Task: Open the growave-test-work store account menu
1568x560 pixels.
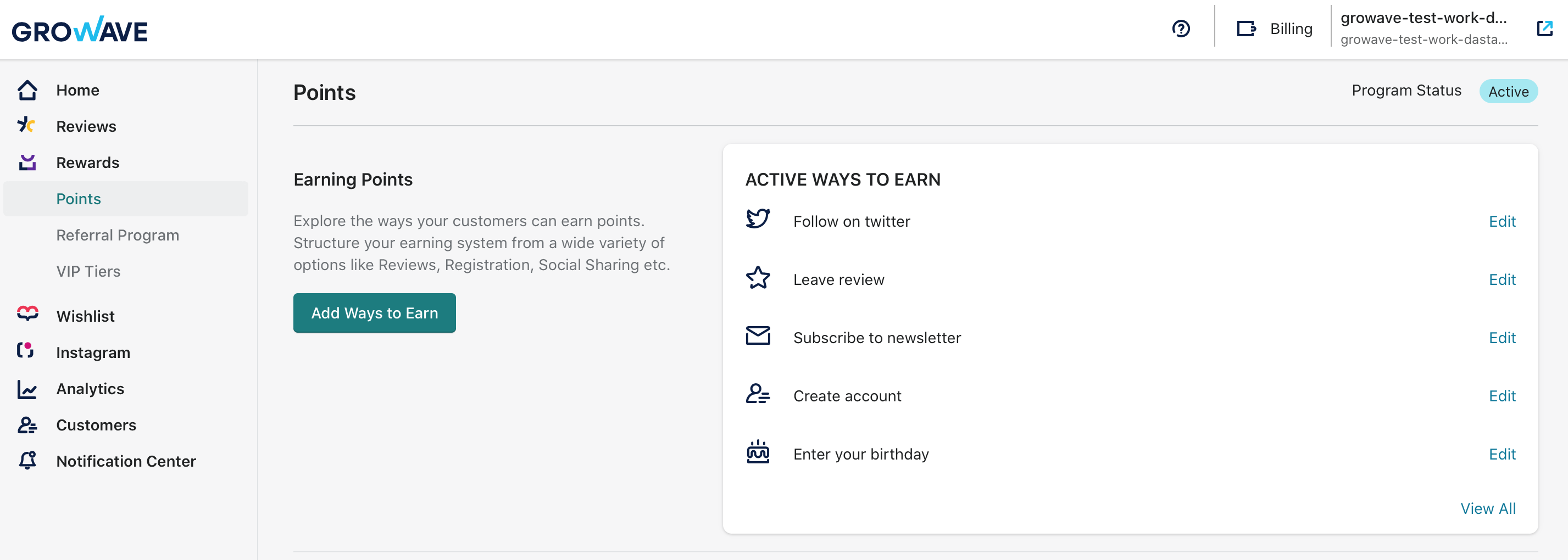Action: (x=1424, y=29)
